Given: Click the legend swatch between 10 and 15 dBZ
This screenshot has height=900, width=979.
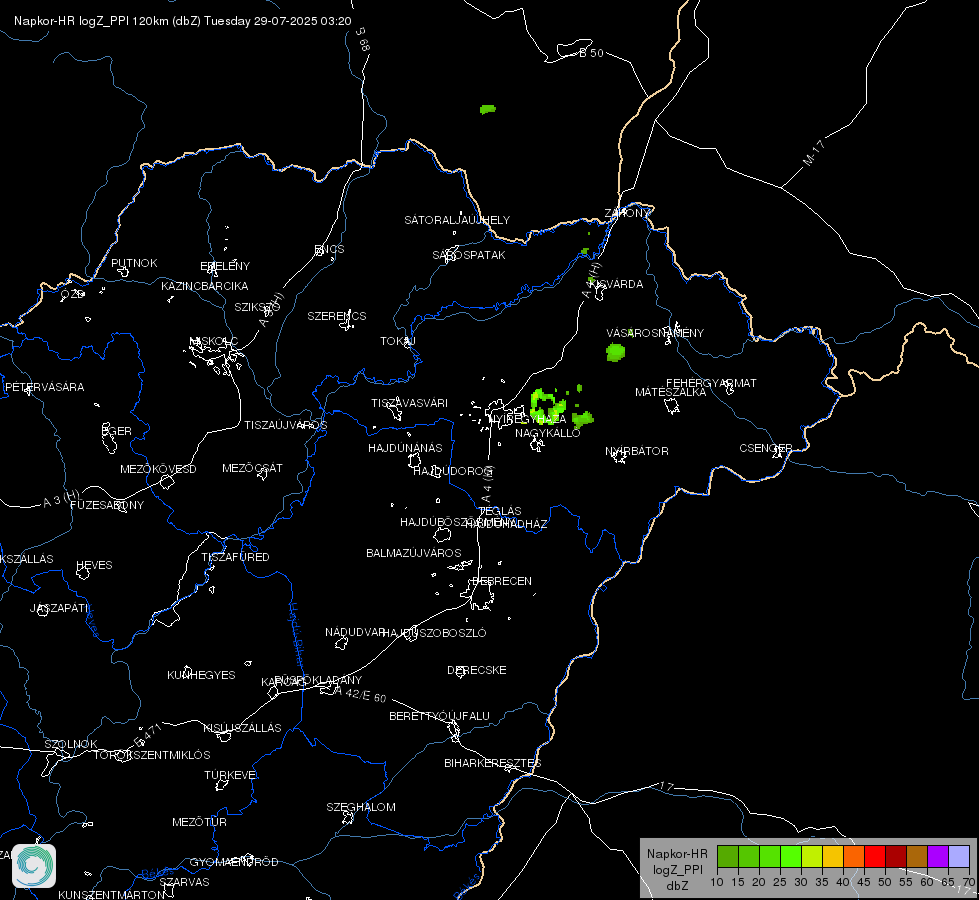Looking at the screenshot, I should pos(727,856).
